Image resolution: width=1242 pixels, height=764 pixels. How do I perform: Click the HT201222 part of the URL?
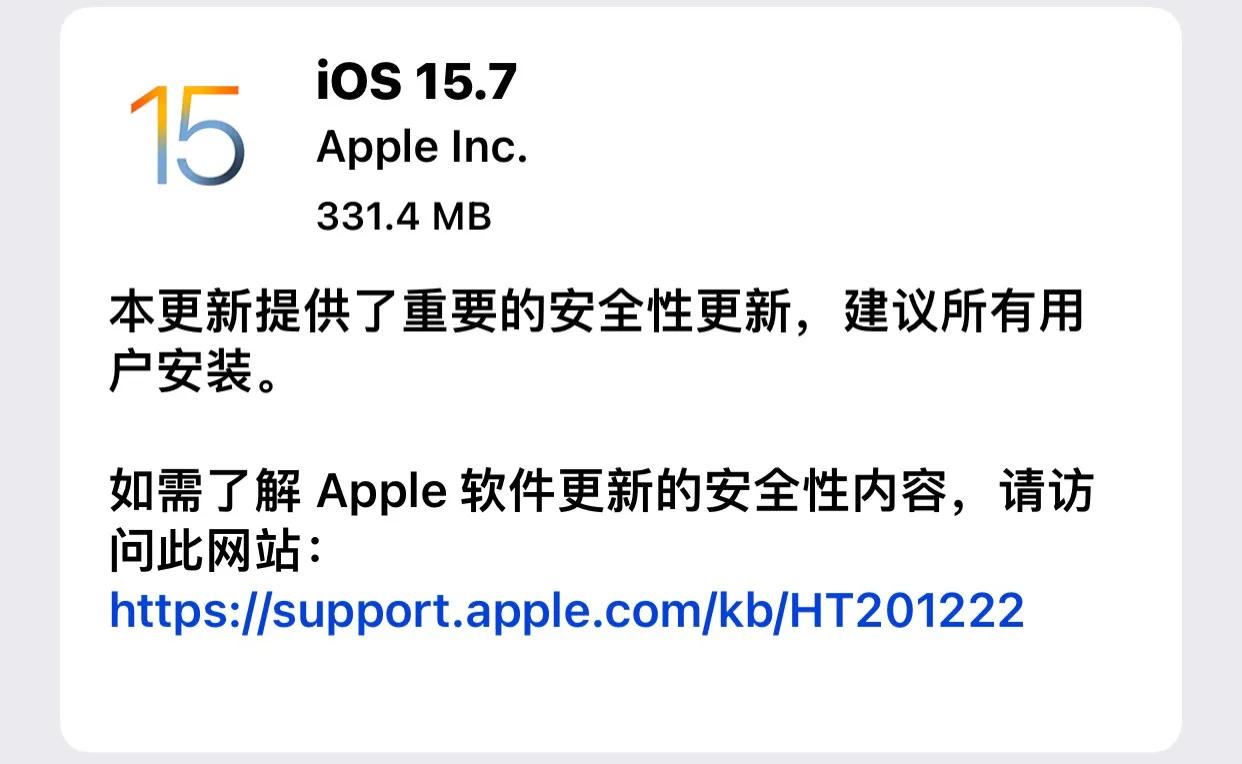pos(907,610)
